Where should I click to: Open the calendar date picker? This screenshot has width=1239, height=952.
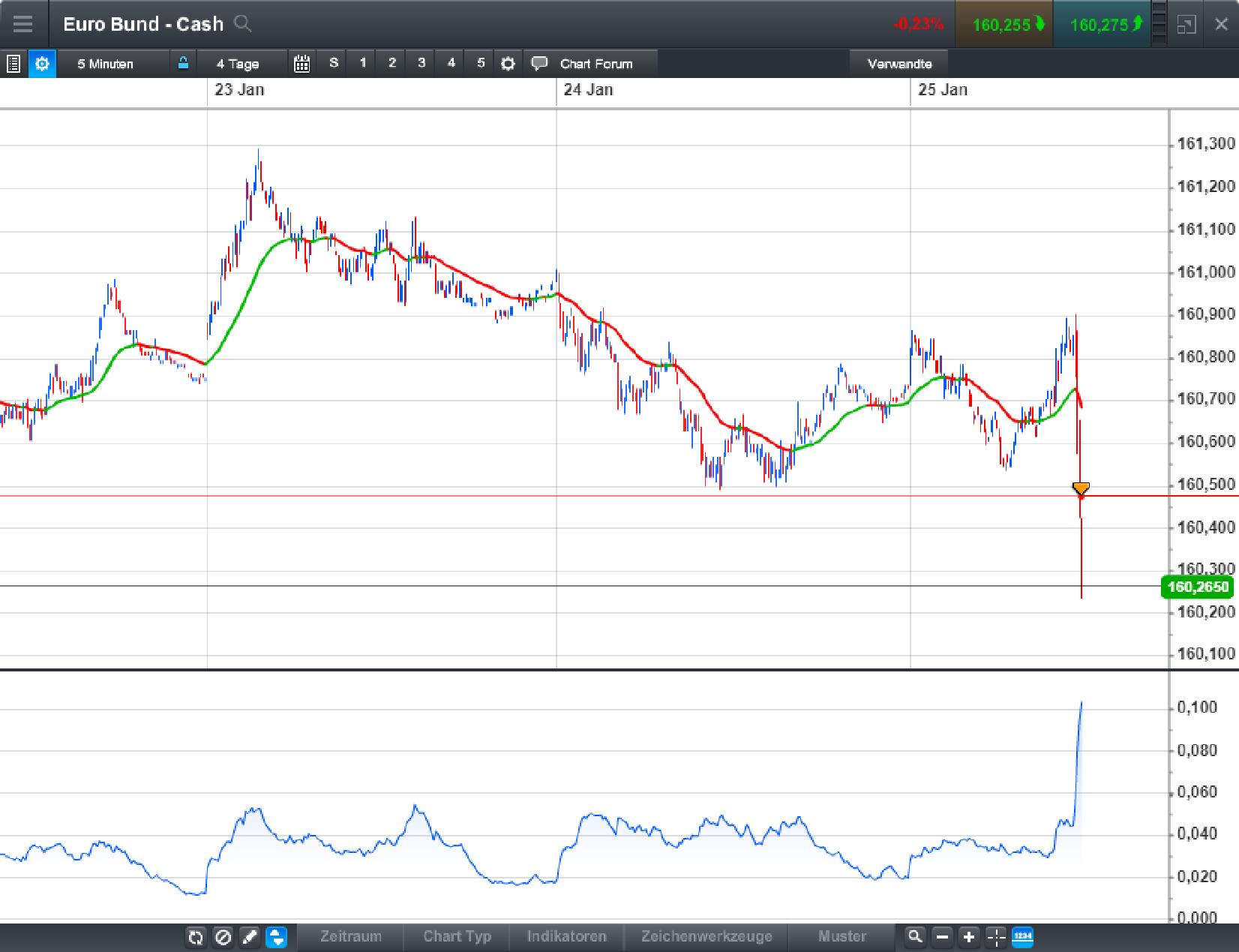[301, 64]
